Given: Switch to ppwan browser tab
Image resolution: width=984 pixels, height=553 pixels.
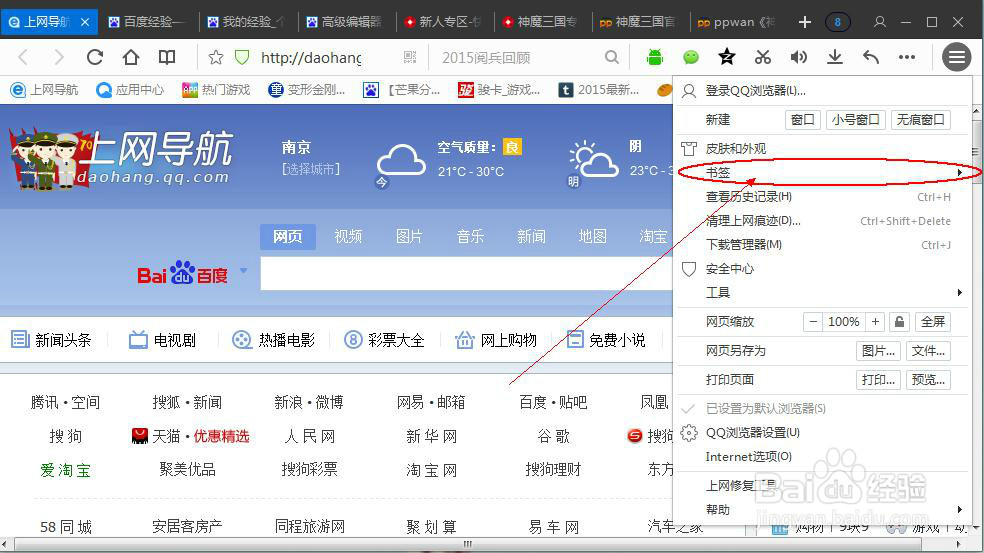Looking at the screenshot, I should [737, 22].
